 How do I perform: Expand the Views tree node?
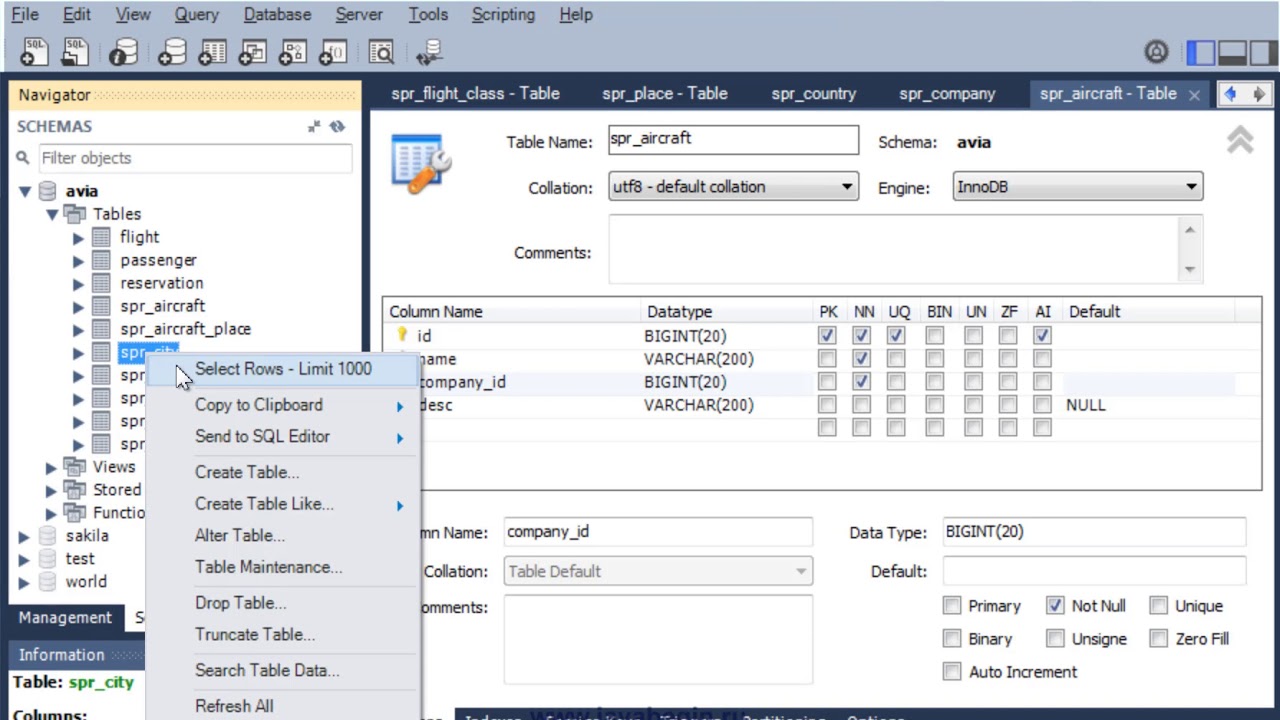[51, 467]
